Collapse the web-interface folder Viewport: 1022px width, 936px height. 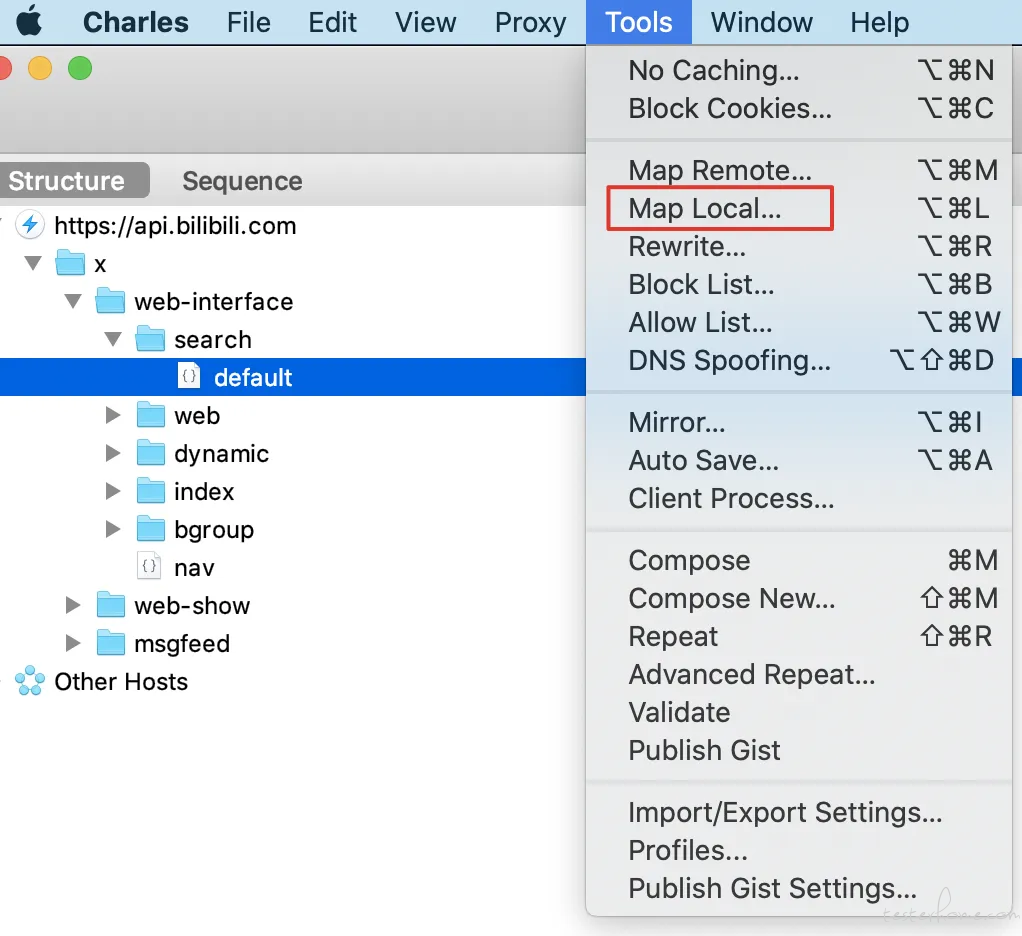(73, 301)
